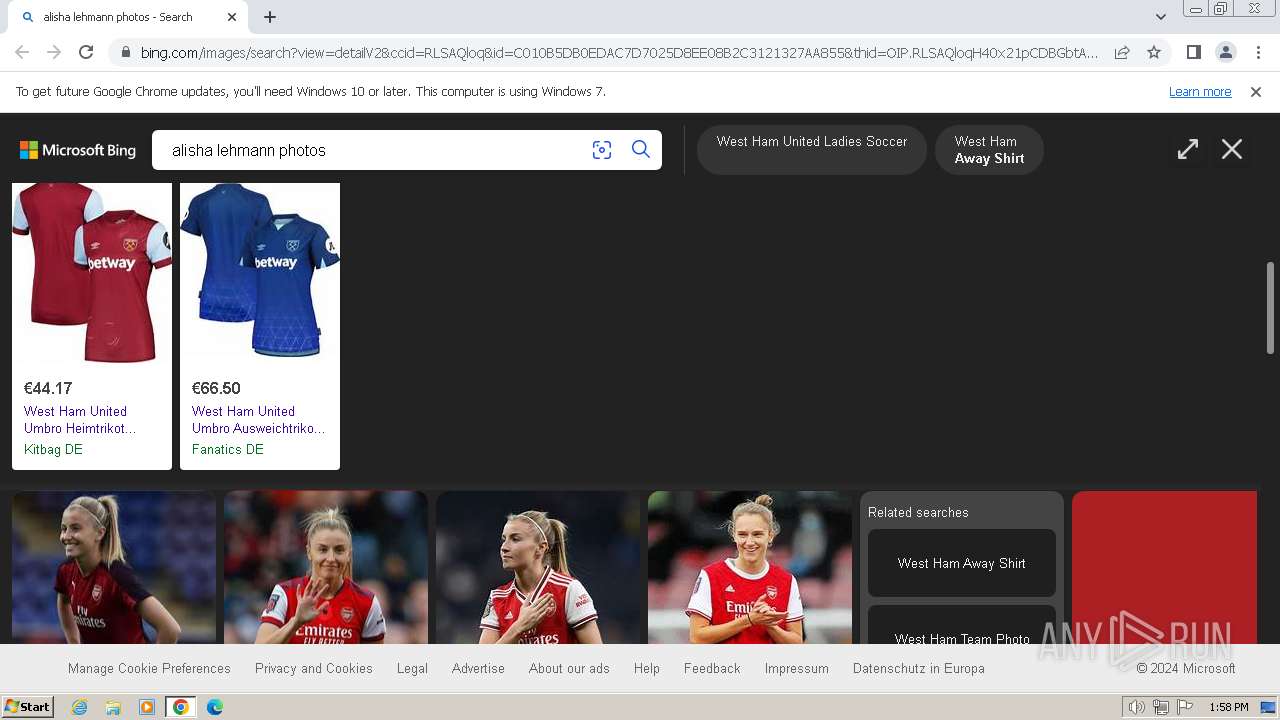Open visual search camera icon

pyautogui.click(x=602, y=150)
